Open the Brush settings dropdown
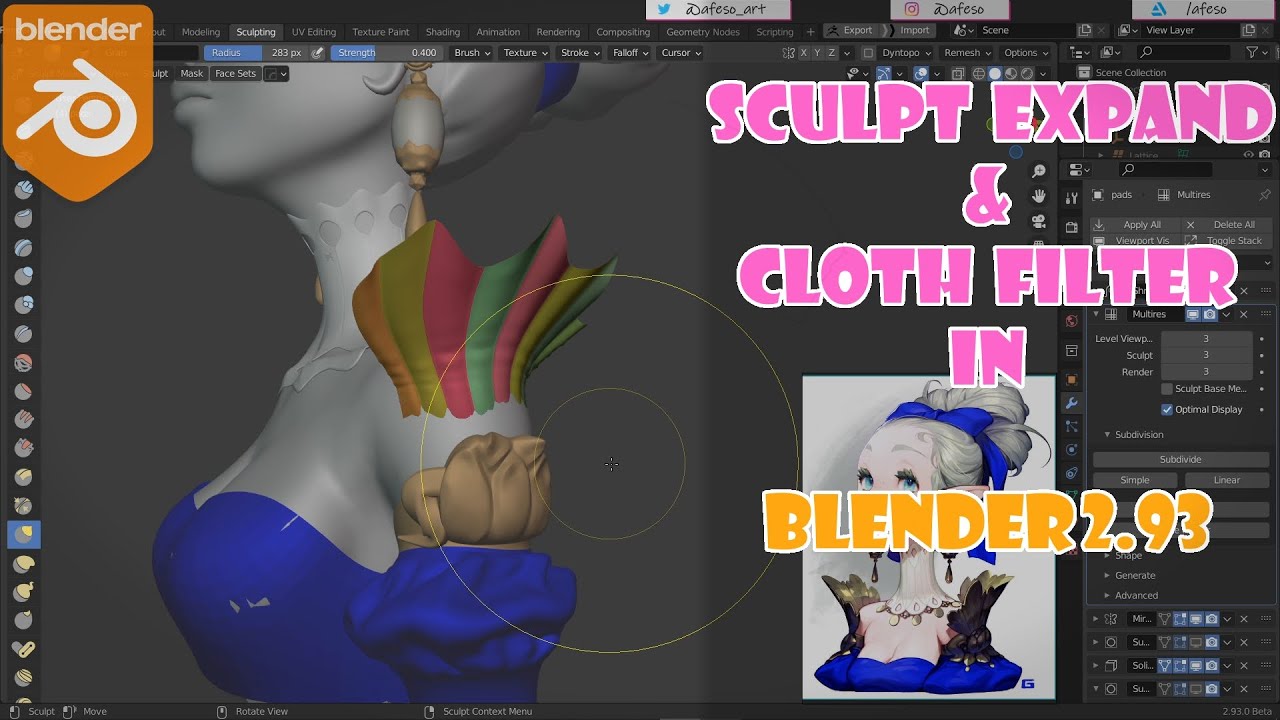 472,53
